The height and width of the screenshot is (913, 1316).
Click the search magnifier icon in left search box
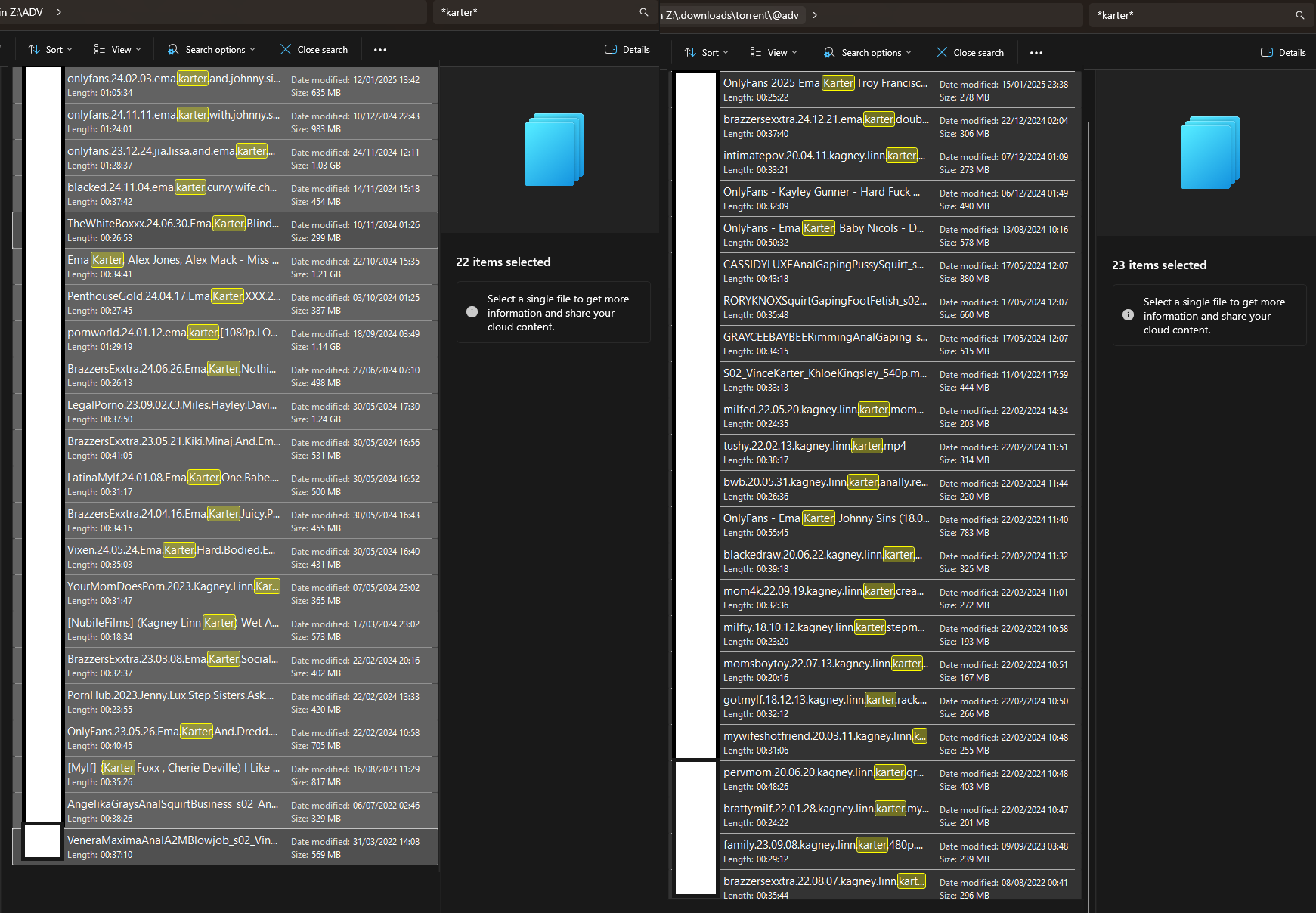(643, 12)
